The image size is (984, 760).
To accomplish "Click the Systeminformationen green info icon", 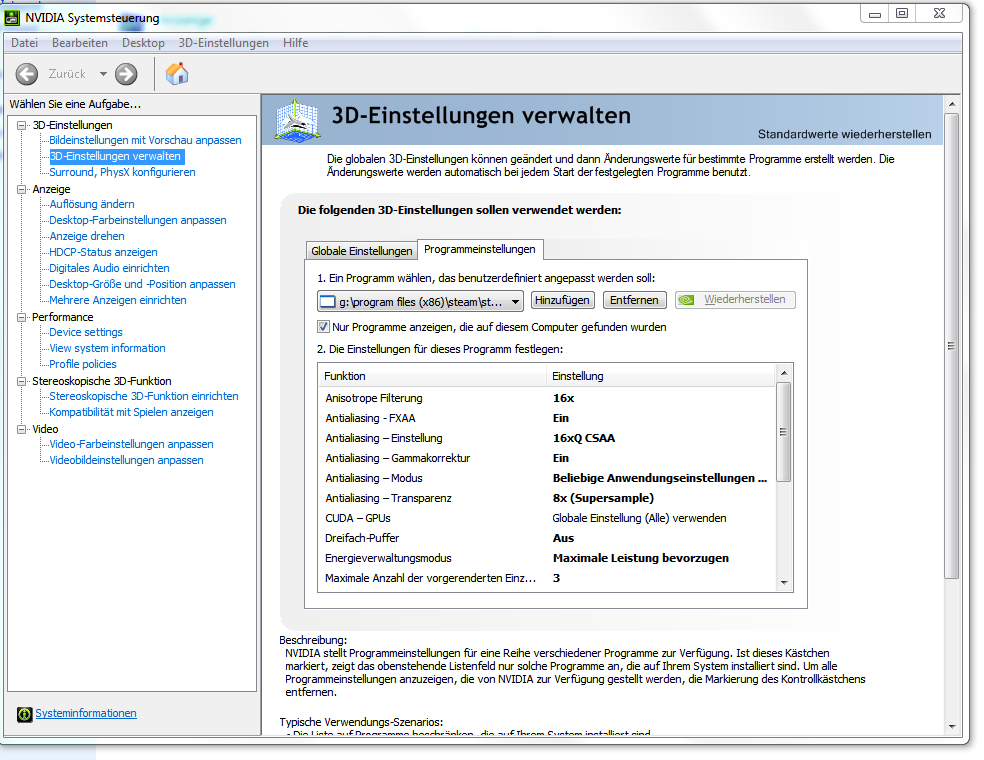I will pos(24,714).
